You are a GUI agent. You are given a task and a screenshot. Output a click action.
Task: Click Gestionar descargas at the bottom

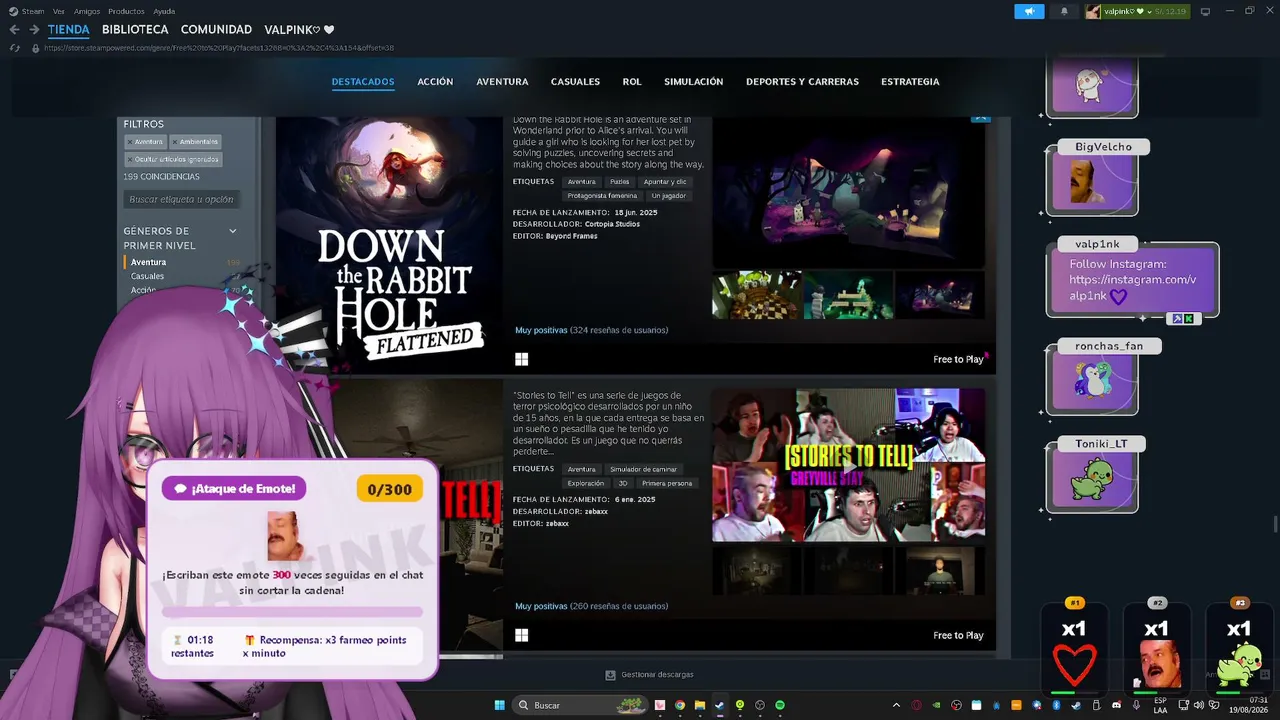657,675
